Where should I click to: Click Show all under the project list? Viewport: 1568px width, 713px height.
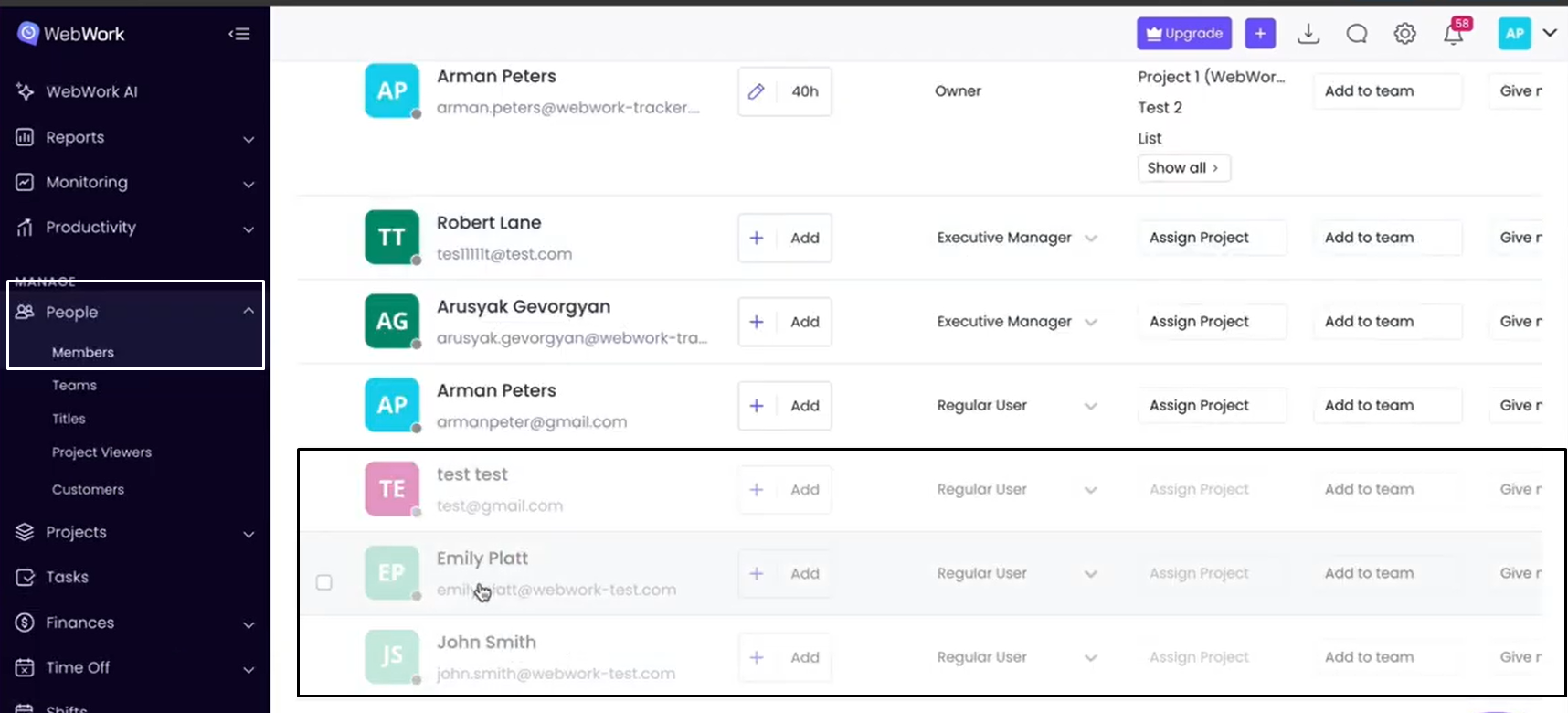[x=1183, y=168]
